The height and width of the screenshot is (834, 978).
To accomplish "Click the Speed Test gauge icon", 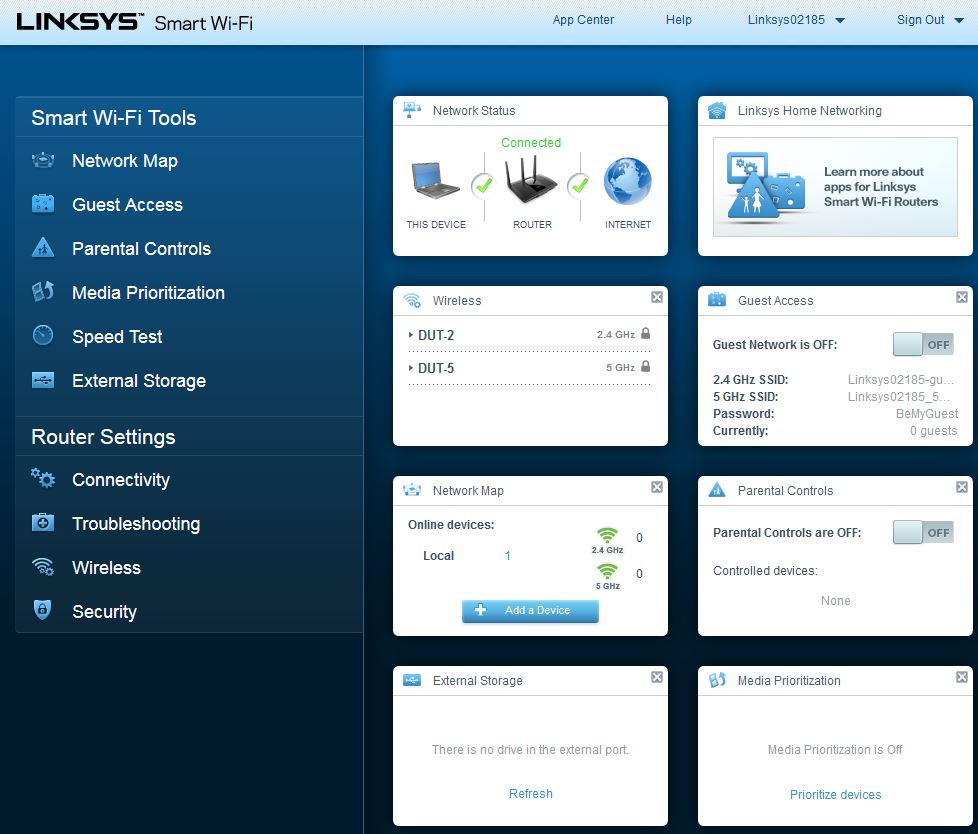I will point(43,336).
